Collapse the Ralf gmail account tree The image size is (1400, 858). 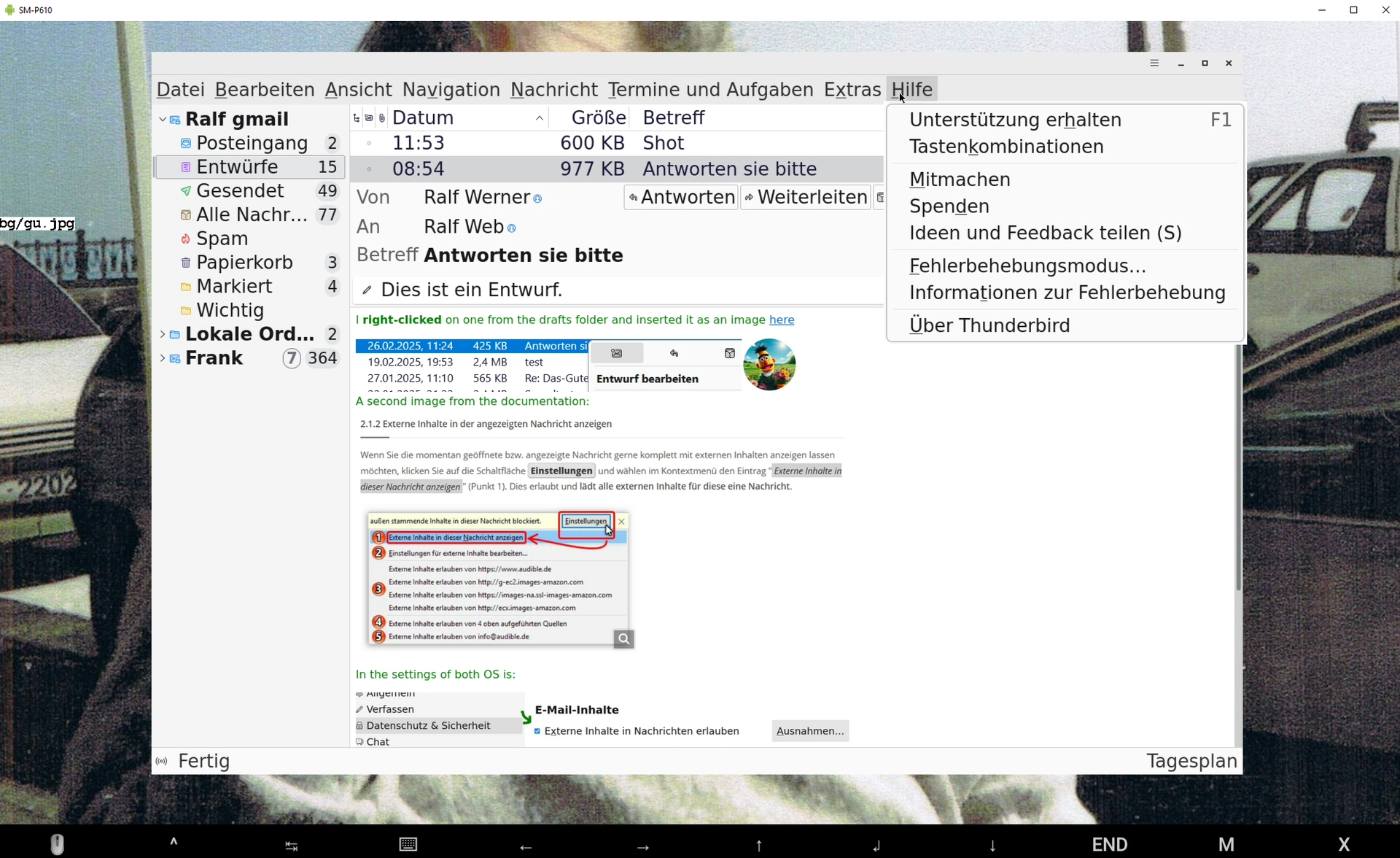162,119
